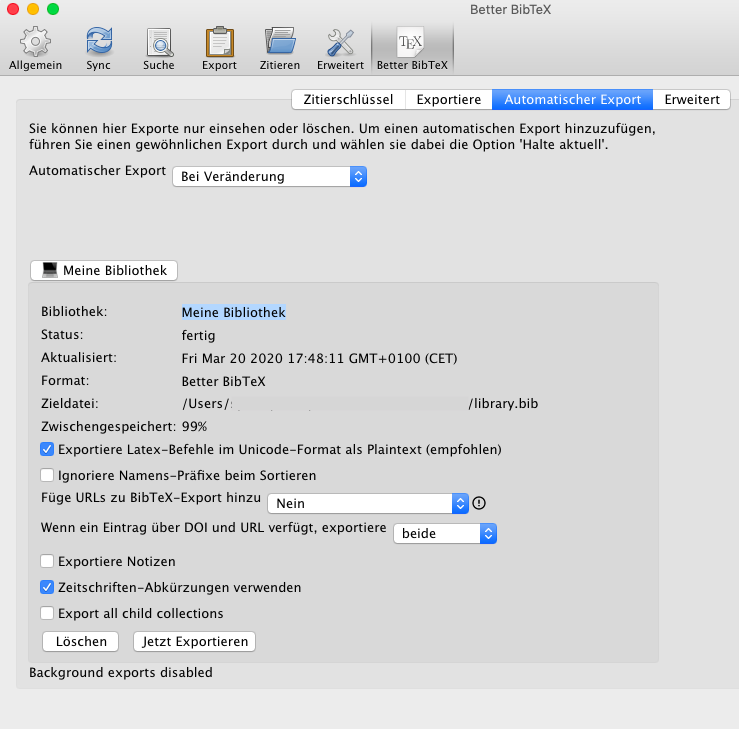Select the Automatischer Export tab
Image resolution: width=739 pixels, height=729 pixels.
pos(573,99)
